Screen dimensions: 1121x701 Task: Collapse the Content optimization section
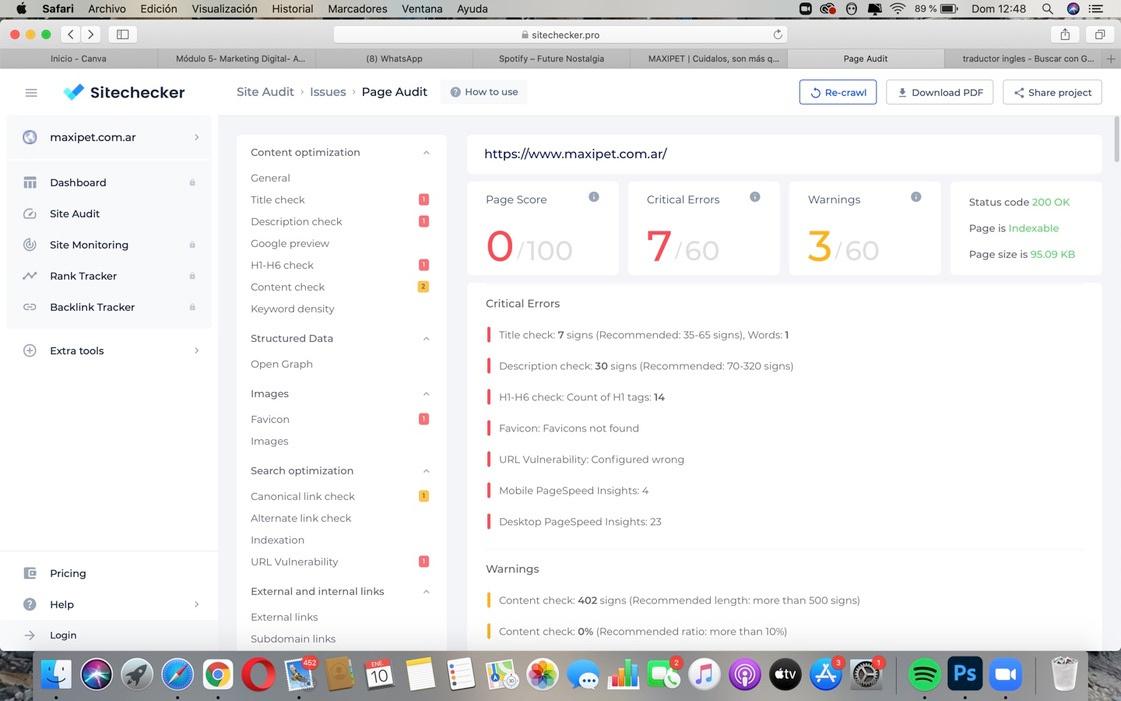click(x=426, y=153)
